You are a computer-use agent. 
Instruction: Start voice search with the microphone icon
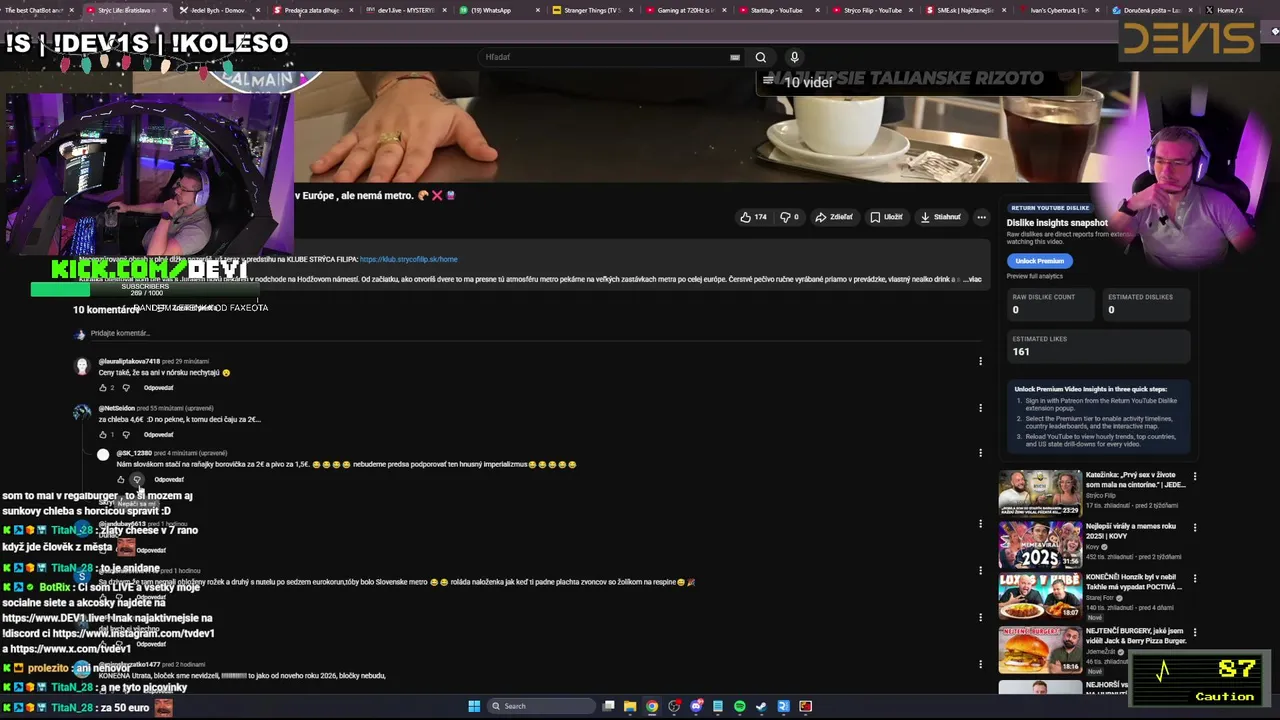[794, 57]
